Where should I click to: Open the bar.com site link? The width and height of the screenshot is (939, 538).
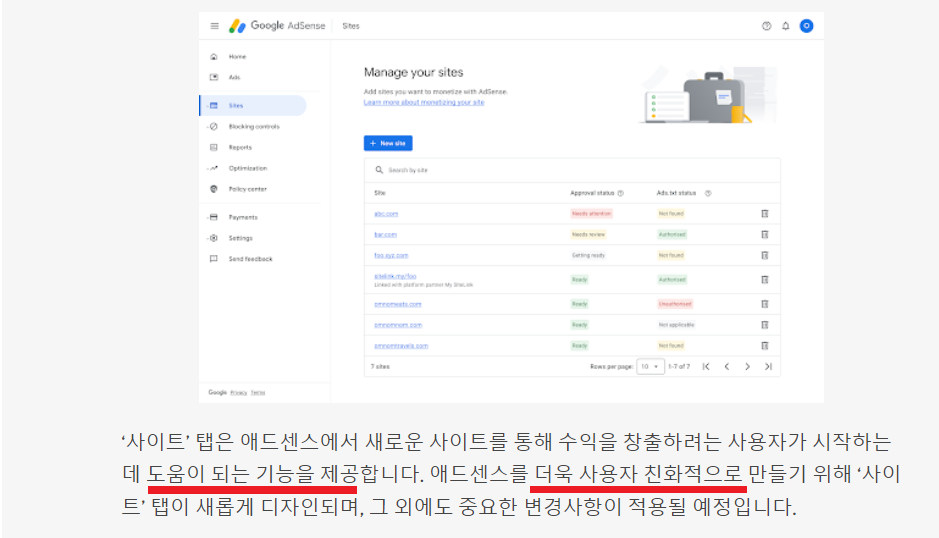(386, 235)
